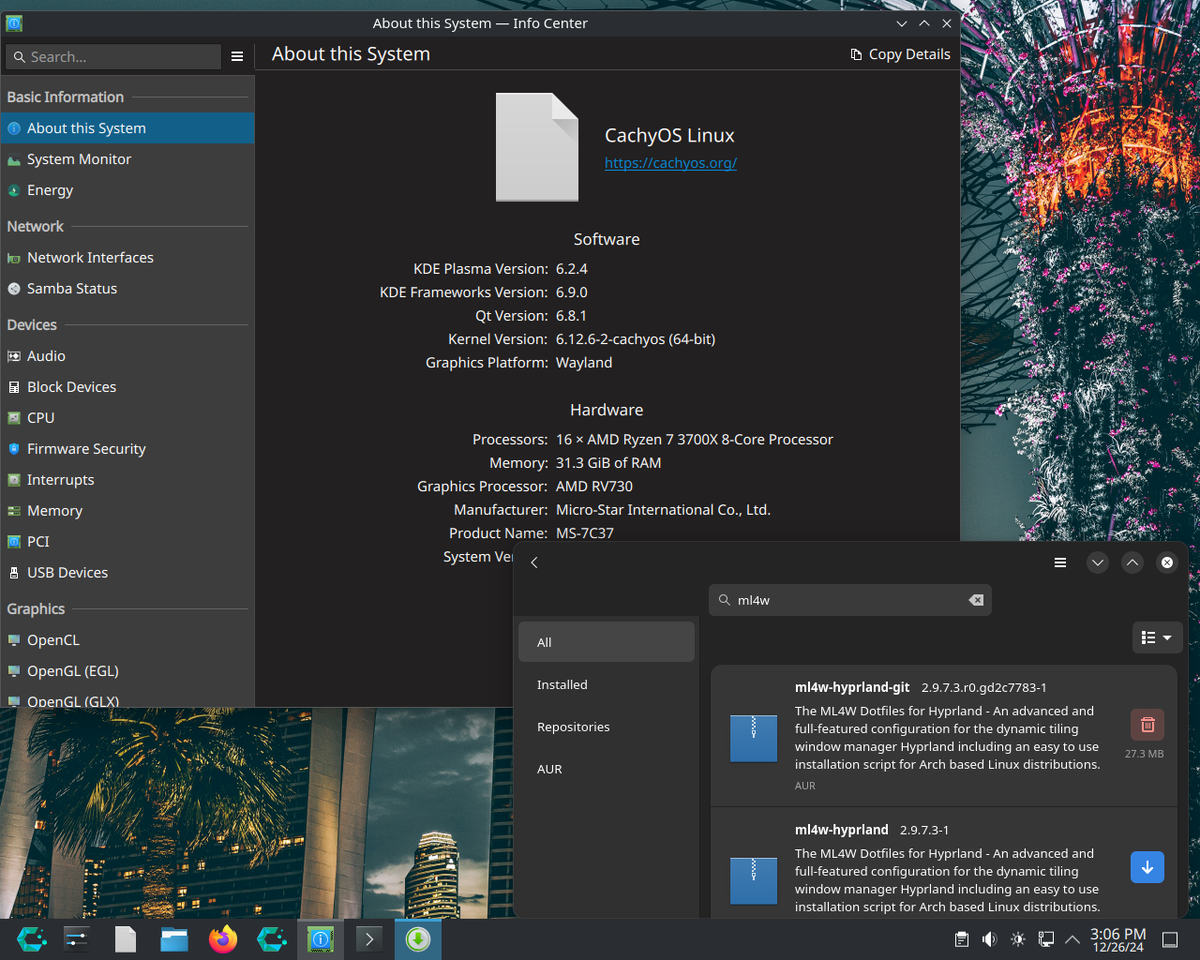Click the USB Devices icon
The height and width of the screenshot is (960, 1200).
pos(14,573)
